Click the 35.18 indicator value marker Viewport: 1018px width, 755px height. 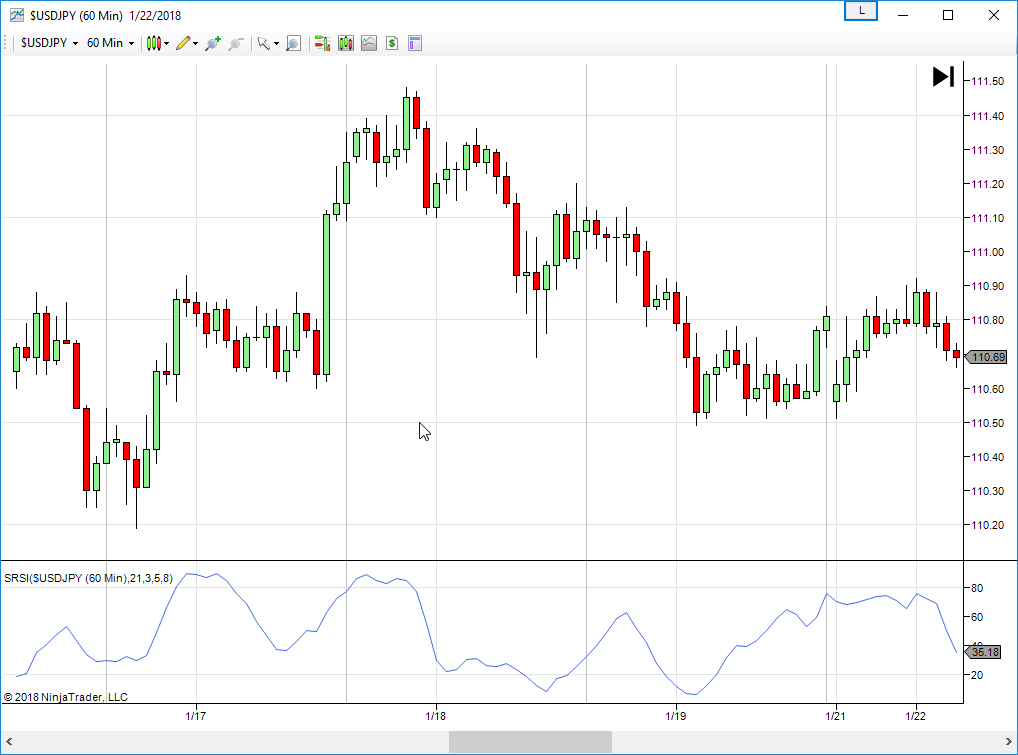click(984, 652)
